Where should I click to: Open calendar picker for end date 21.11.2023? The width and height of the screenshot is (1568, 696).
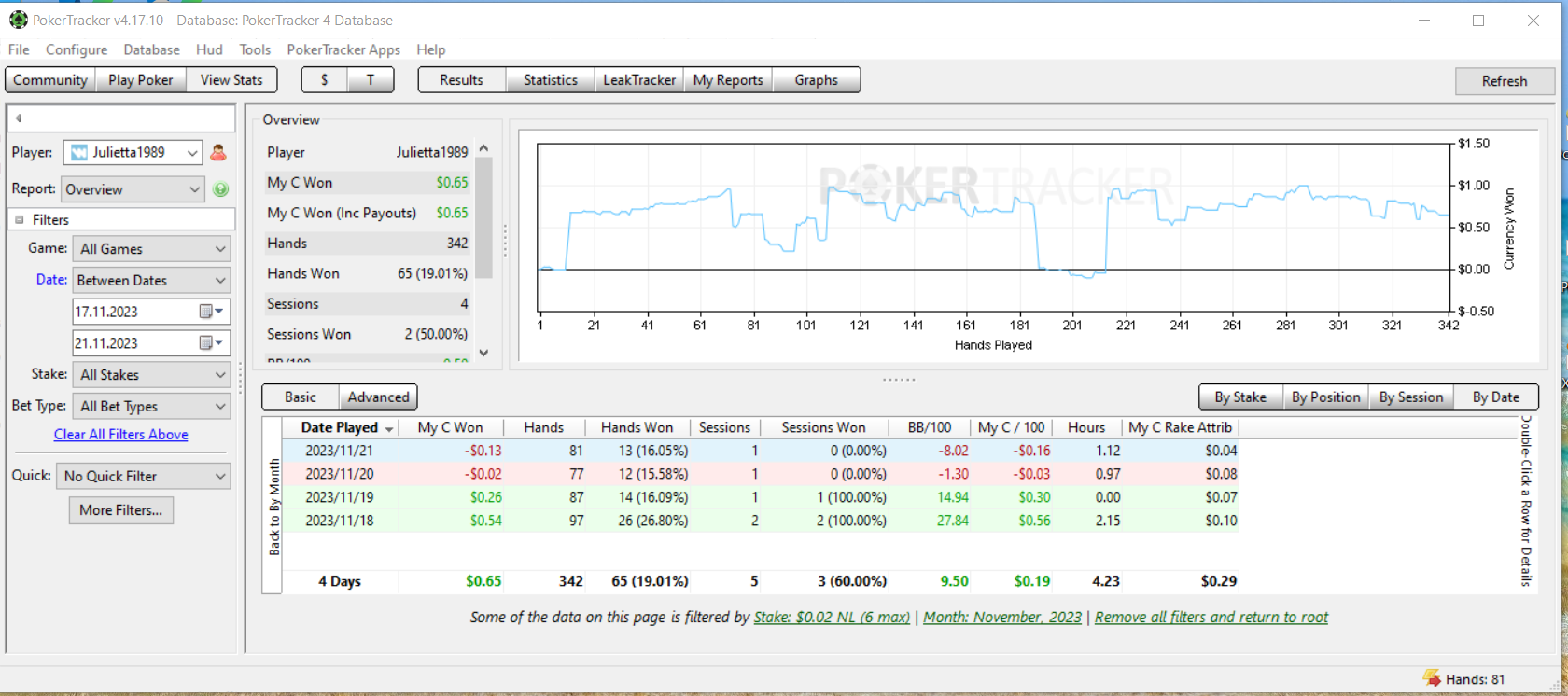[212, 343]
